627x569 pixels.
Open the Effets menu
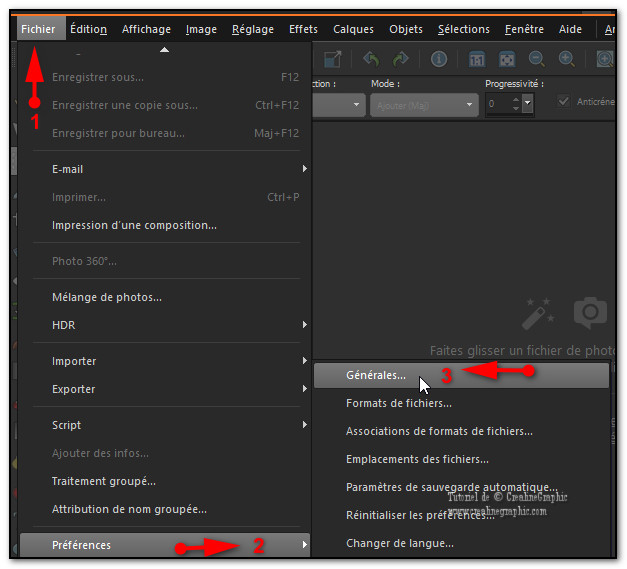click(303, 29)
